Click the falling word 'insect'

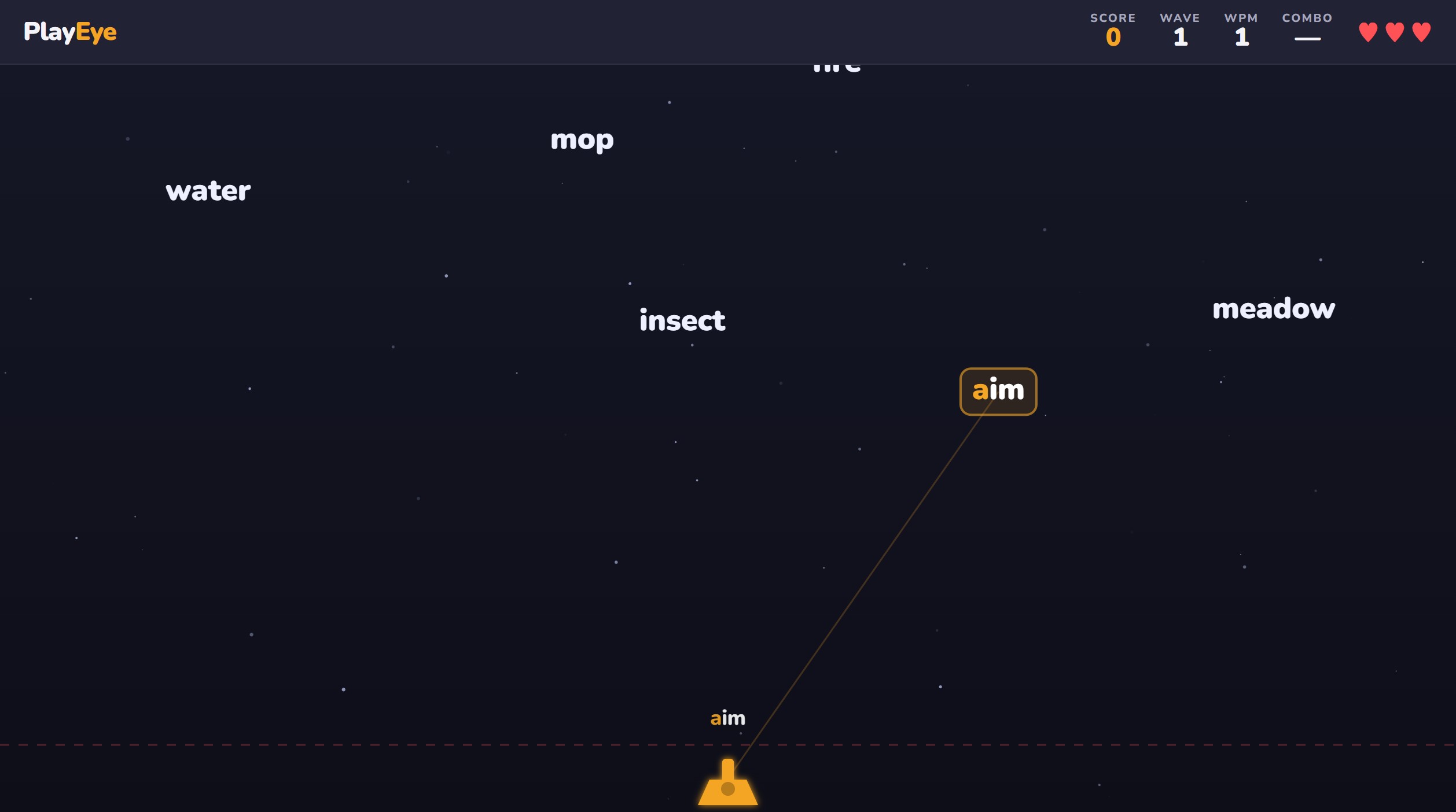point(682,320)
